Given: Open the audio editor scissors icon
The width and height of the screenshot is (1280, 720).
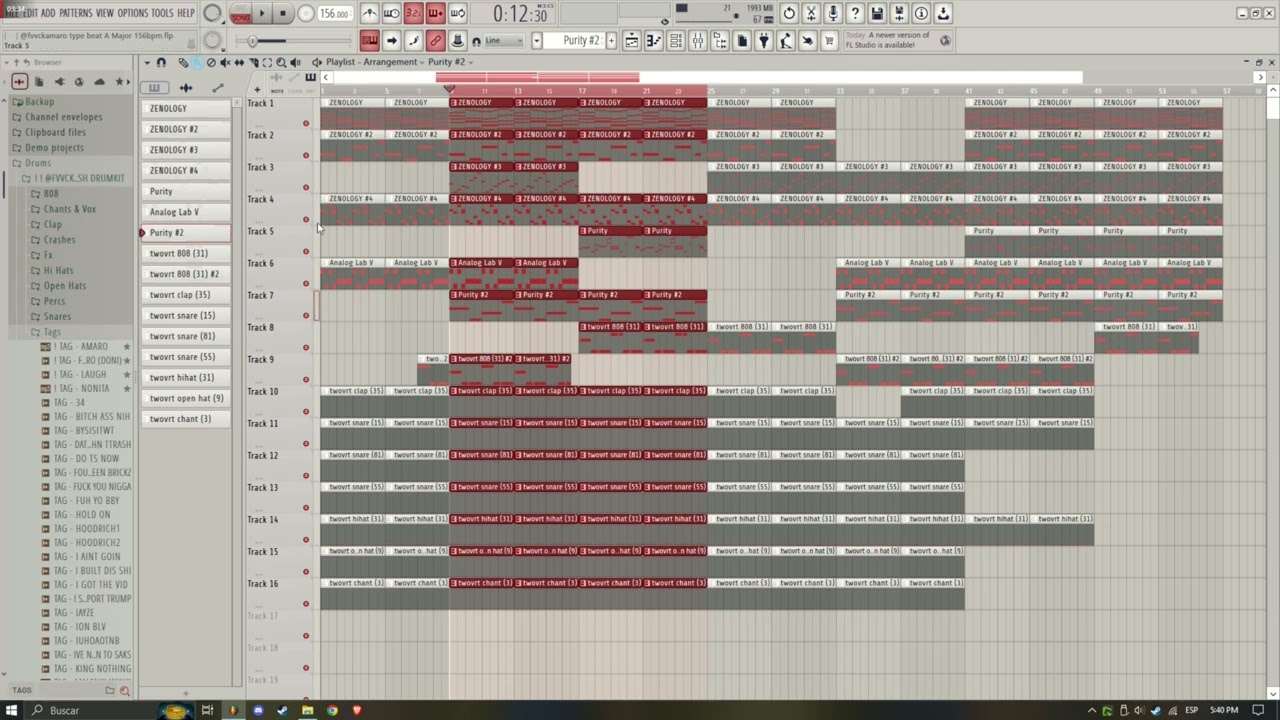Looking at the screenshot, I should point(811,14).
